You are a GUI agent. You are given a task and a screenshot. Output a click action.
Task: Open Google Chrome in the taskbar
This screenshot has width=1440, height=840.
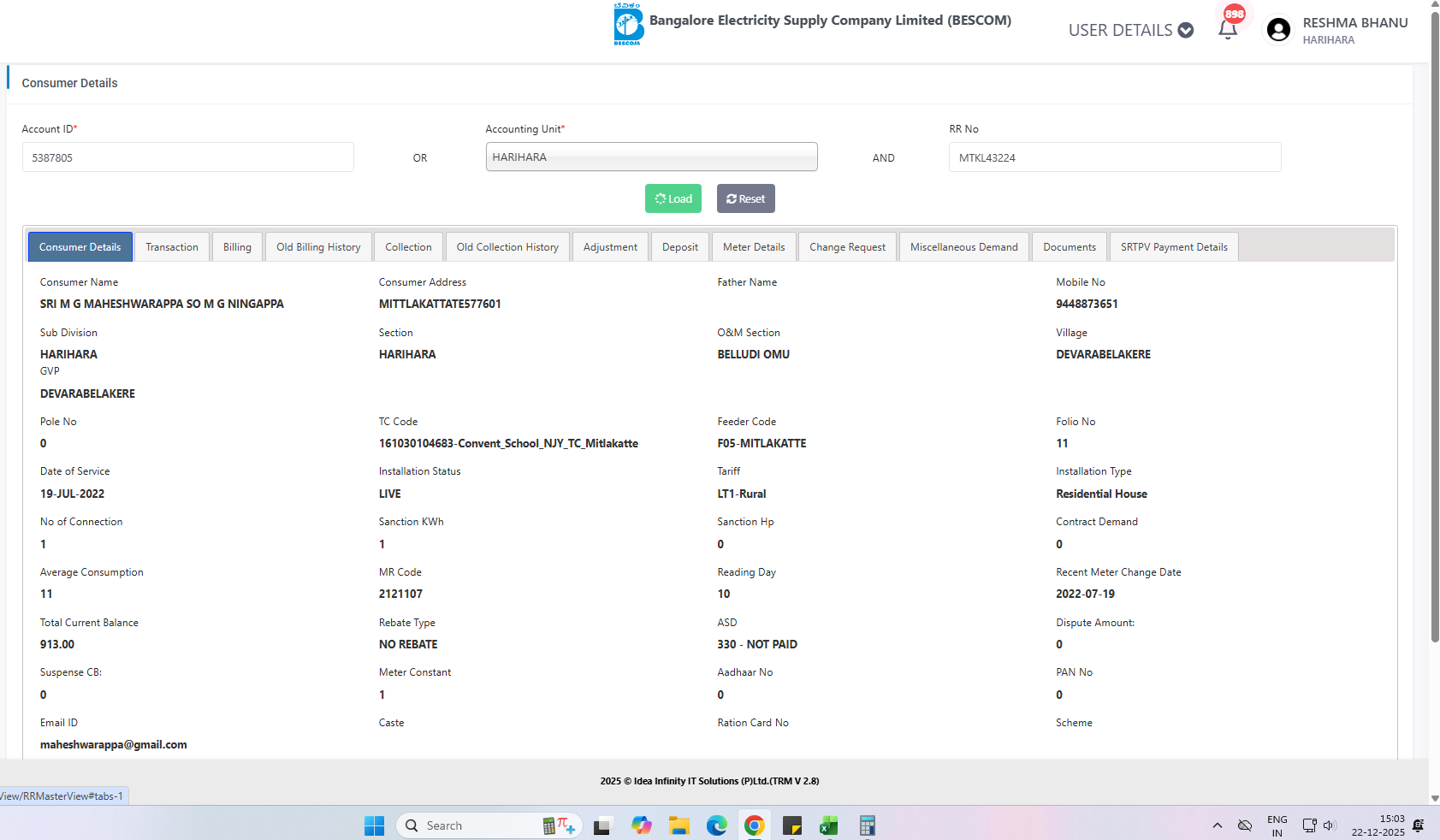point(754,825)
